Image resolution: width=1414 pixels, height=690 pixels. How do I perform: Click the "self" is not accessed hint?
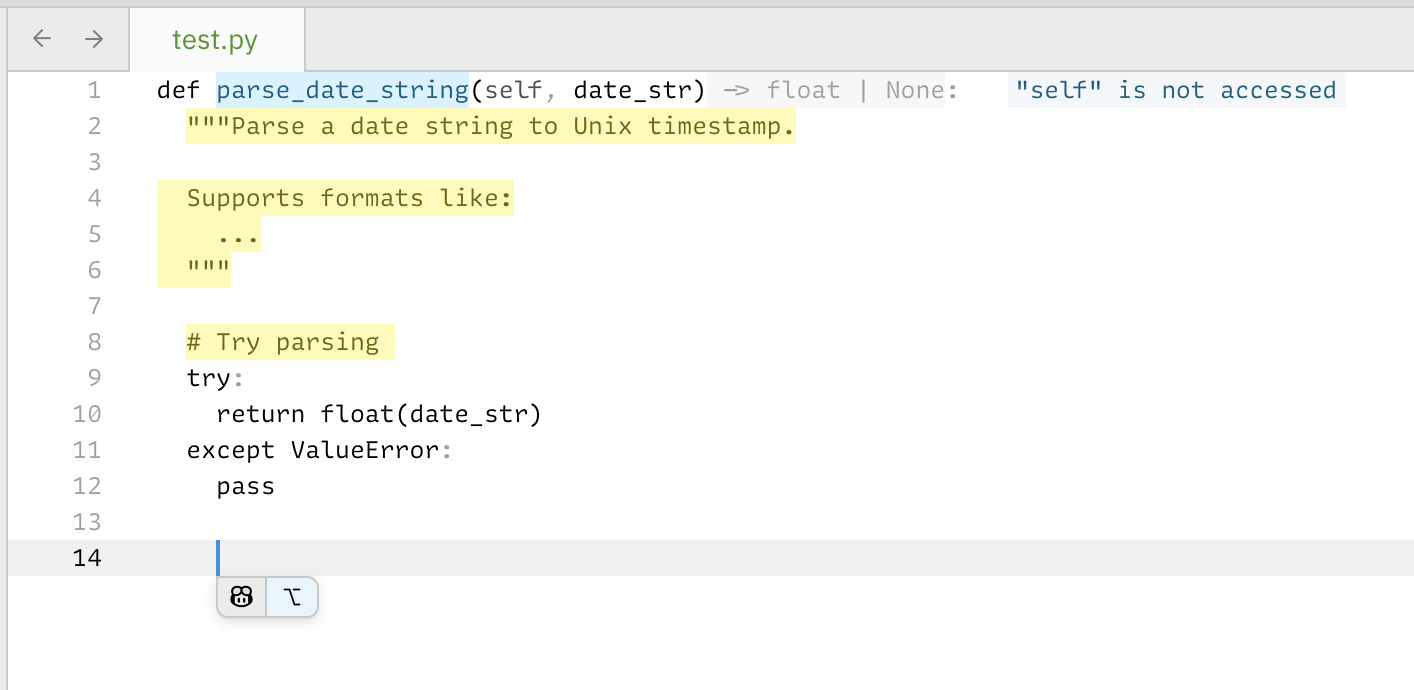tap(1176, 90)
